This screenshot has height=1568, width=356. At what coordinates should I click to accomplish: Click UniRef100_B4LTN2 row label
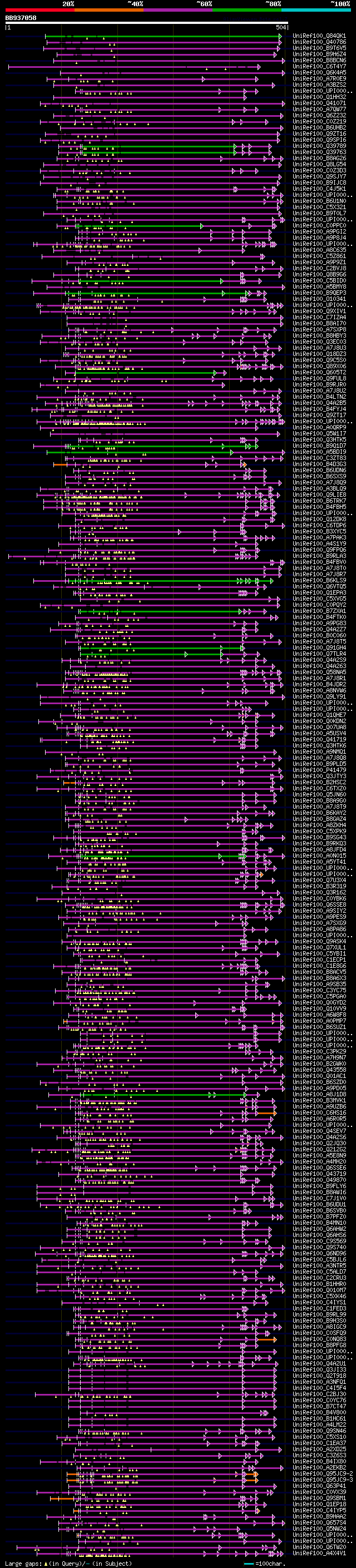319,397
